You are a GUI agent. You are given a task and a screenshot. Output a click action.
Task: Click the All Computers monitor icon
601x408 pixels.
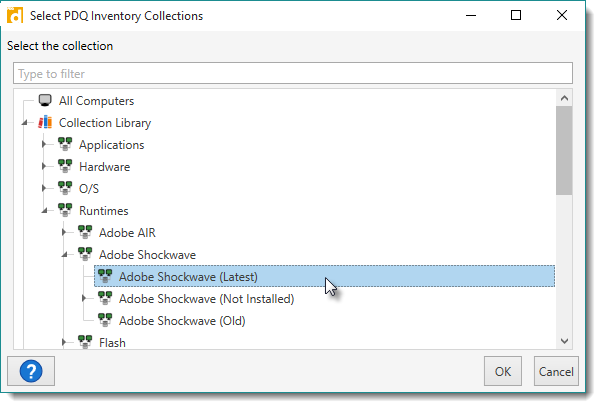[x=45, y=101]
